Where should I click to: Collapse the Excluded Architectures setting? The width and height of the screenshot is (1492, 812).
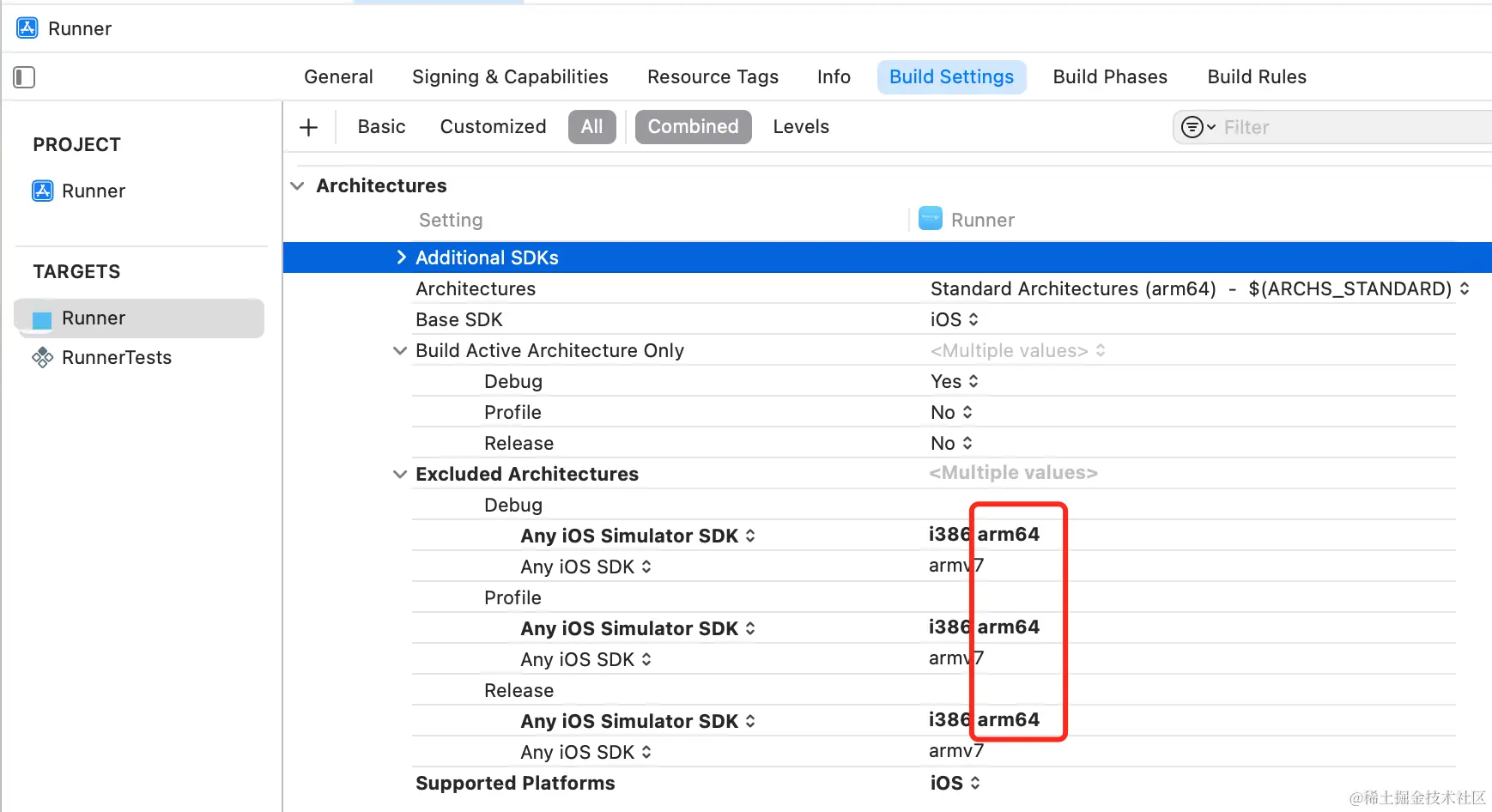click(x=400, y=474)
